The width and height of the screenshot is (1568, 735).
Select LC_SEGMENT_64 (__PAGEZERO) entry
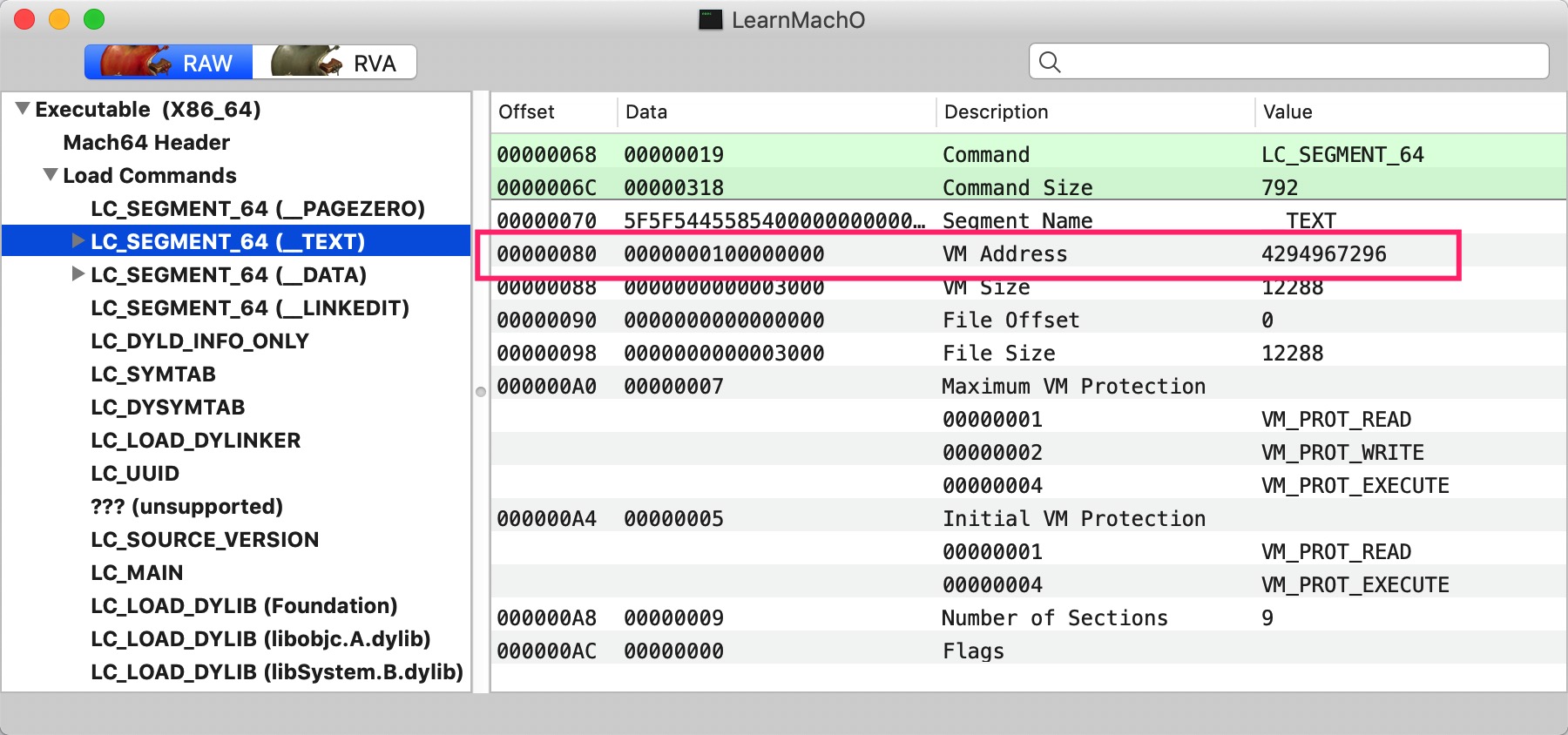pos(257,208)
